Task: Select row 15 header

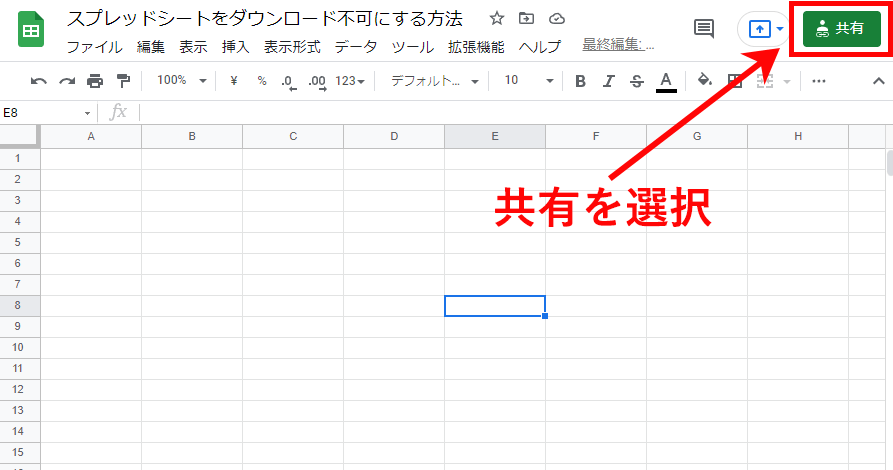Action: [x=20, y=452]
